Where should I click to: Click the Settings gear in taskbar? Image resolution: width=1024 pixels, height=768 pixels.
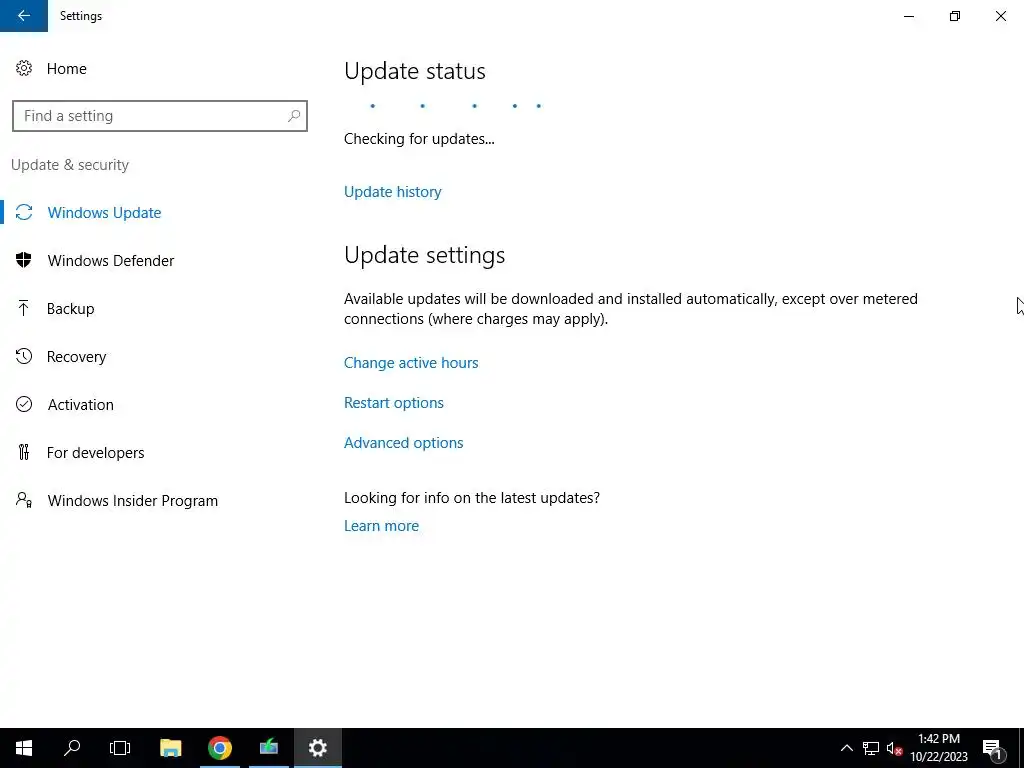click(317, 748)
